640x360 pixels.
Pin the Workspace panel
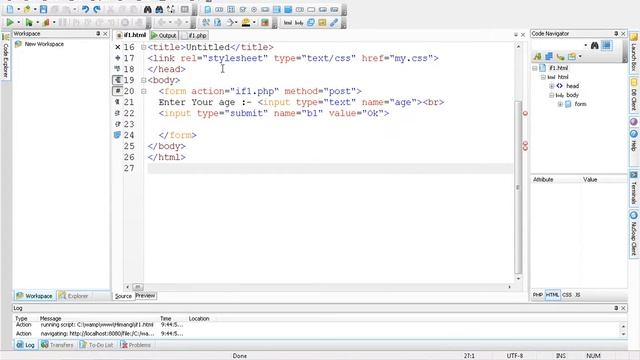[x=98, y=33]
